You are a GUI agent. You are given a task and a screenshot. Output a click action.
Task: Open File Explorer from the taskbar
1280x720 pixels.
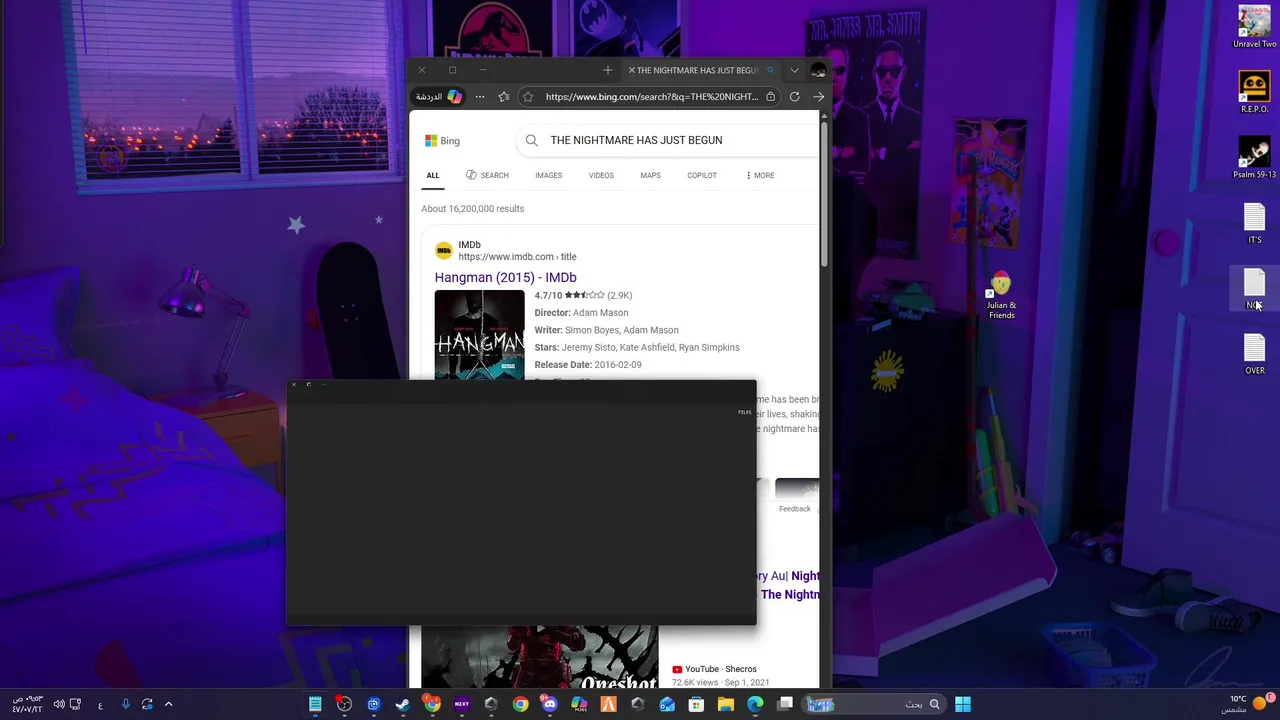(x=726, y=704)
